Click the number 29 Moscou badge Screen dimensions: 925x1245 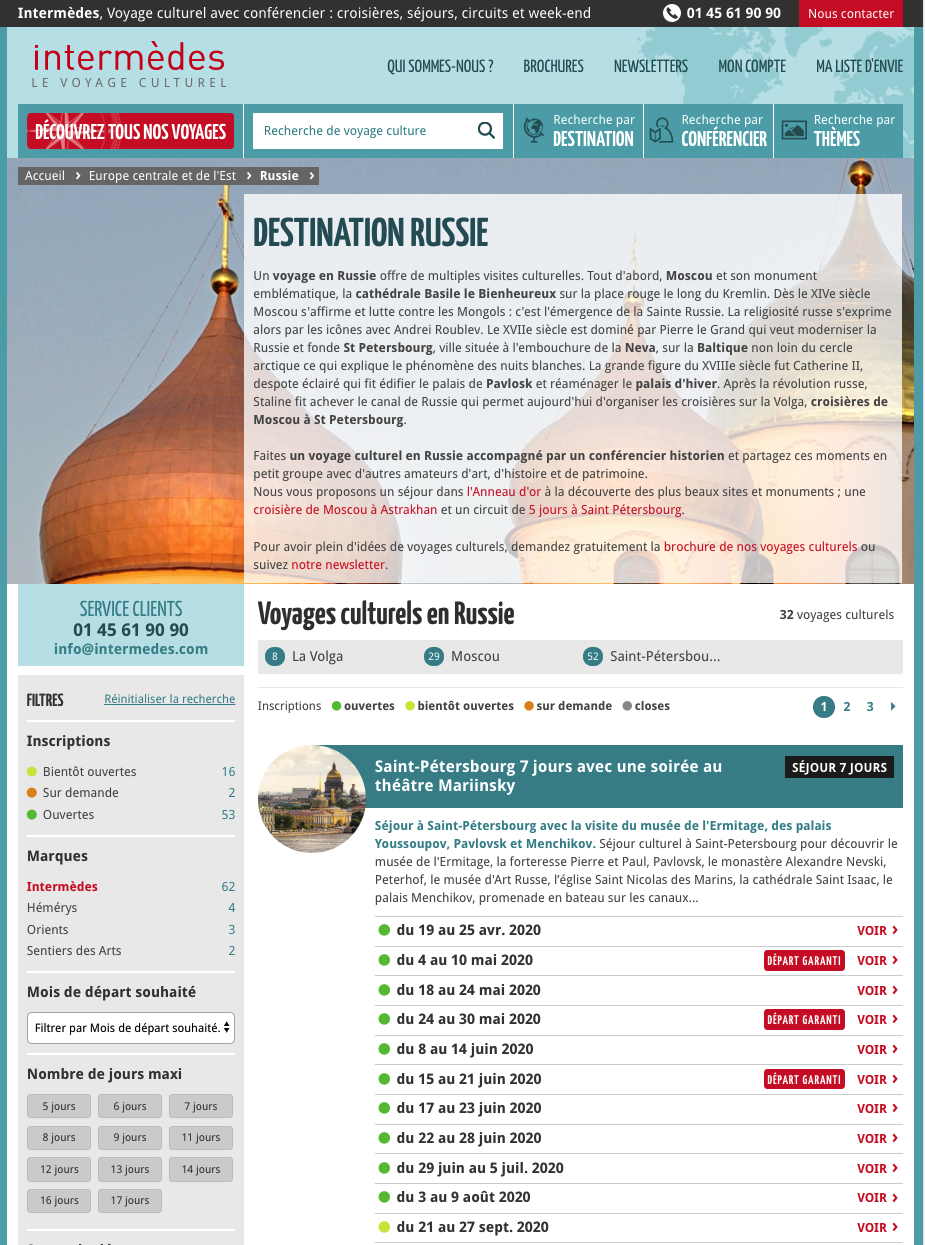point(433,656)
